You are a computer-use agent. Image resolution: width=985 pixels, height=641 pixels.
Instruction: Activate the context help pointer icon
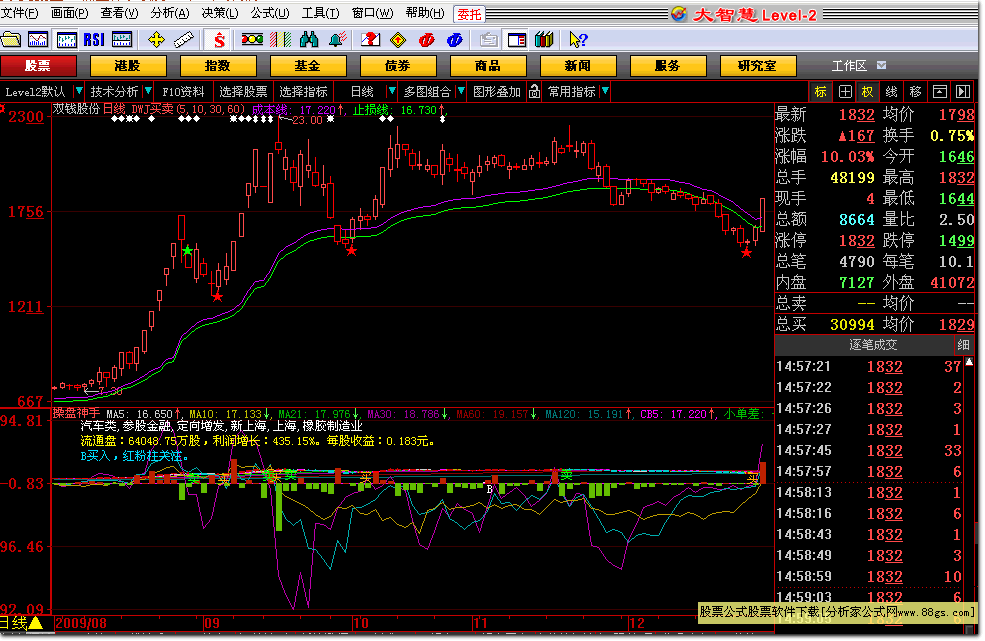(578, 40)
